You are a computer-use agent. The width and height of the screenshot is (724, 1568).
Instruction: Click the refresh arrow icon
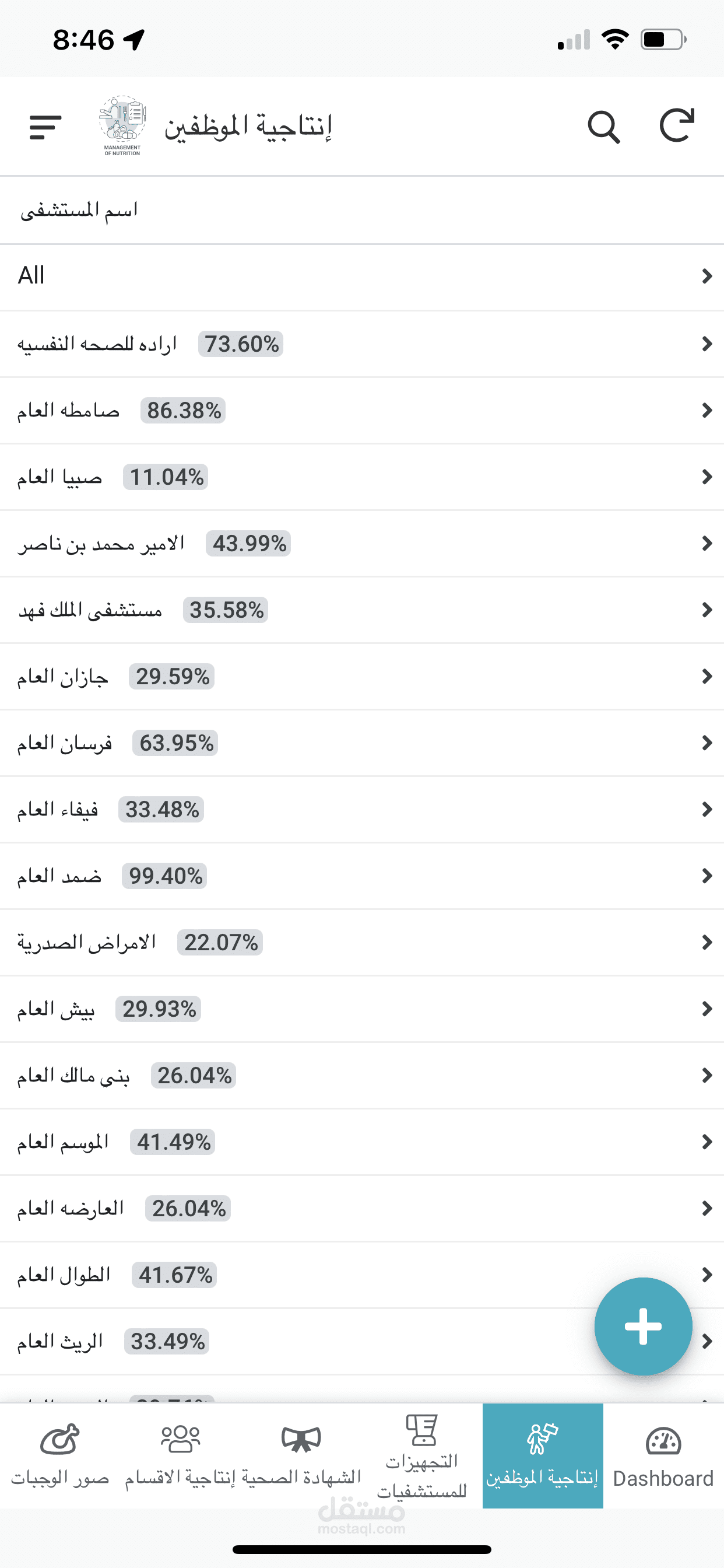pyautogui.click(x=677, y=125)
